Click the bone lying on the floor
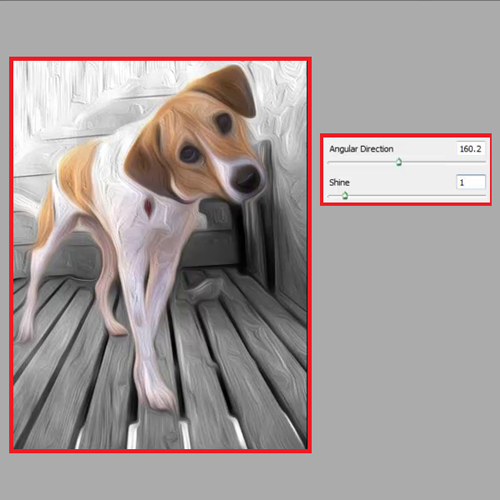 pos(203,289)
